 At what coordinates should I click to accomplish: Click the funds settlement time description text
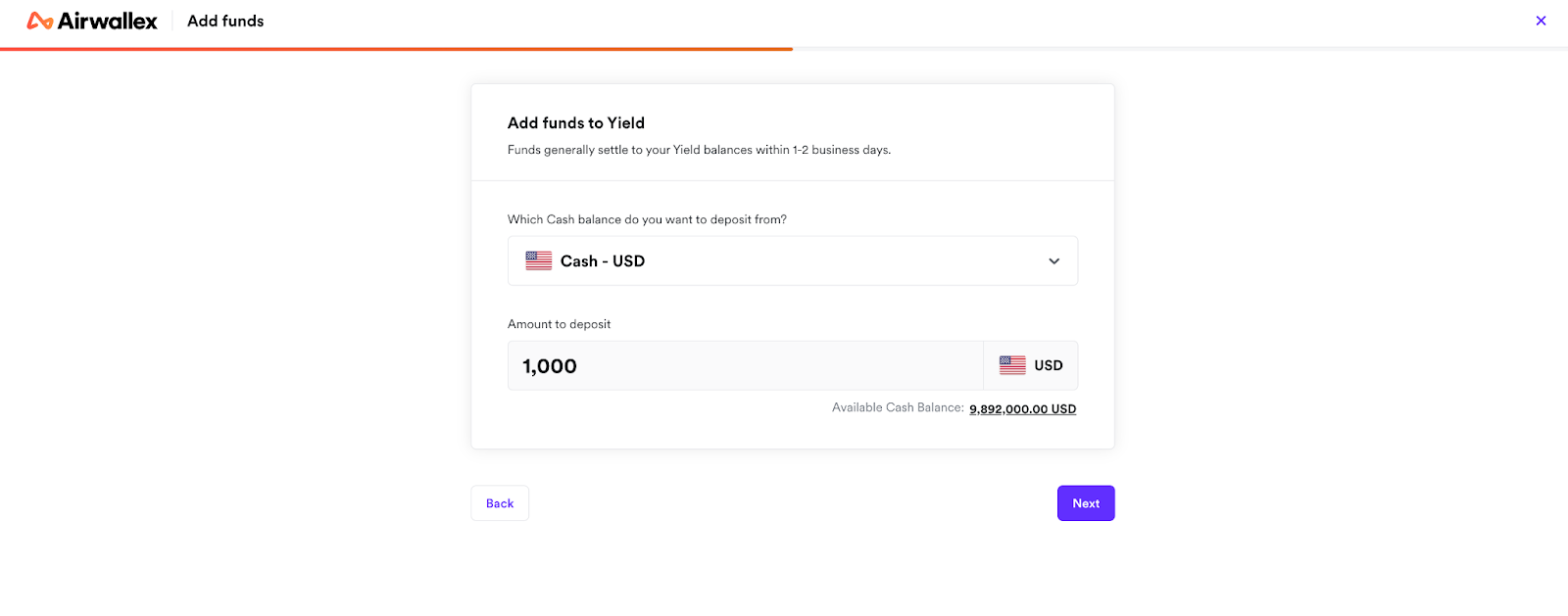tap(699, 150)
